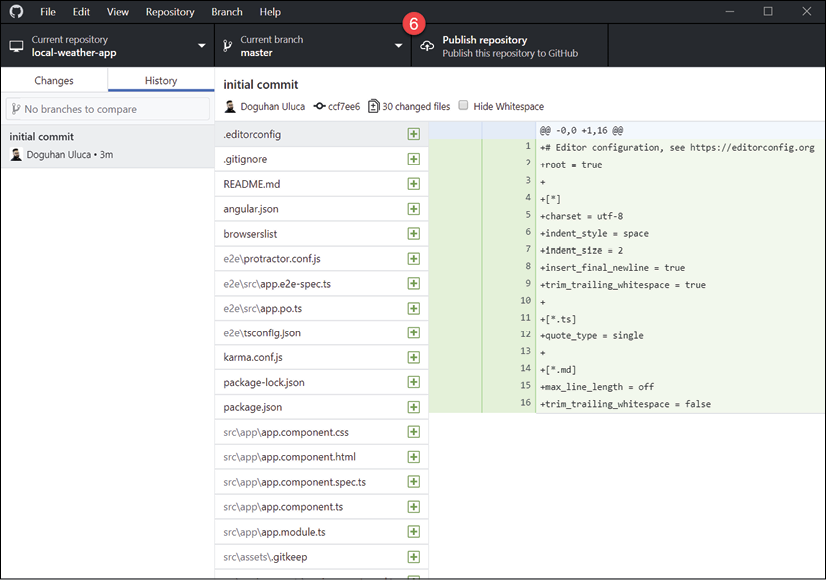Select the package.json file

tap(321, 407)
